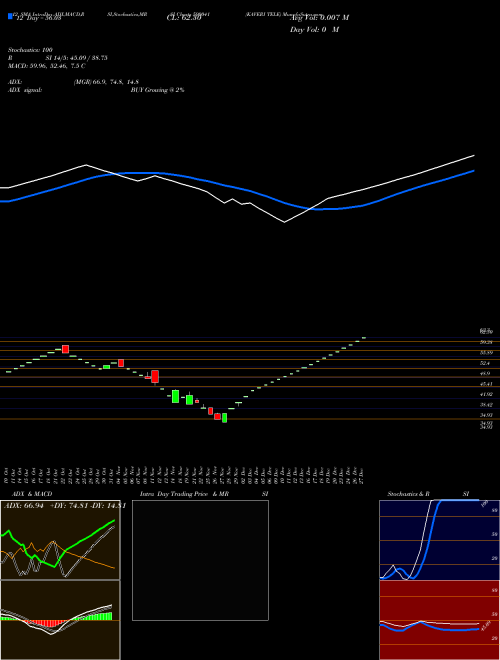The image size is (500, 660).
Task: Click the 52.4 price axis label
Action: click(485, 363)
